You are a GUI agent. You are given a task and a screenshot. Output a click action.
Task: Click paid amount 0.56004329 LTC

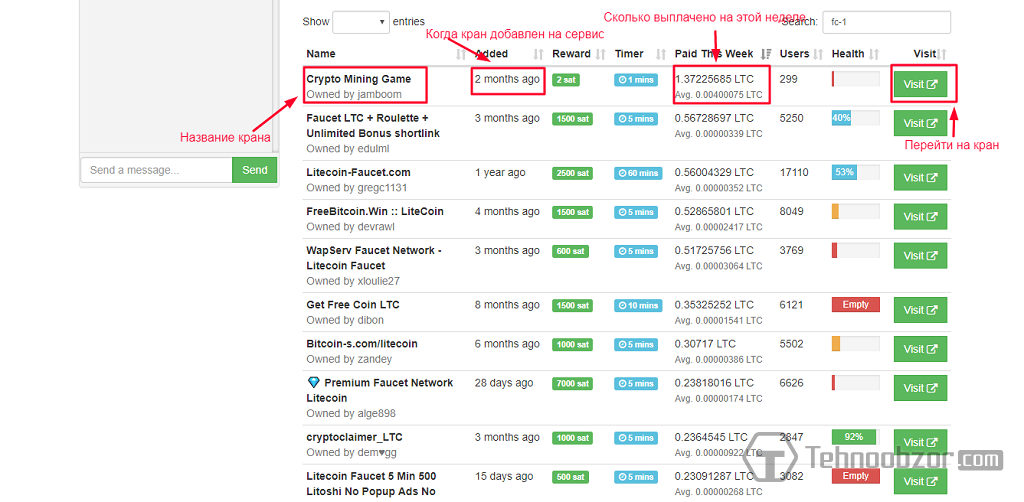(714, 172)
